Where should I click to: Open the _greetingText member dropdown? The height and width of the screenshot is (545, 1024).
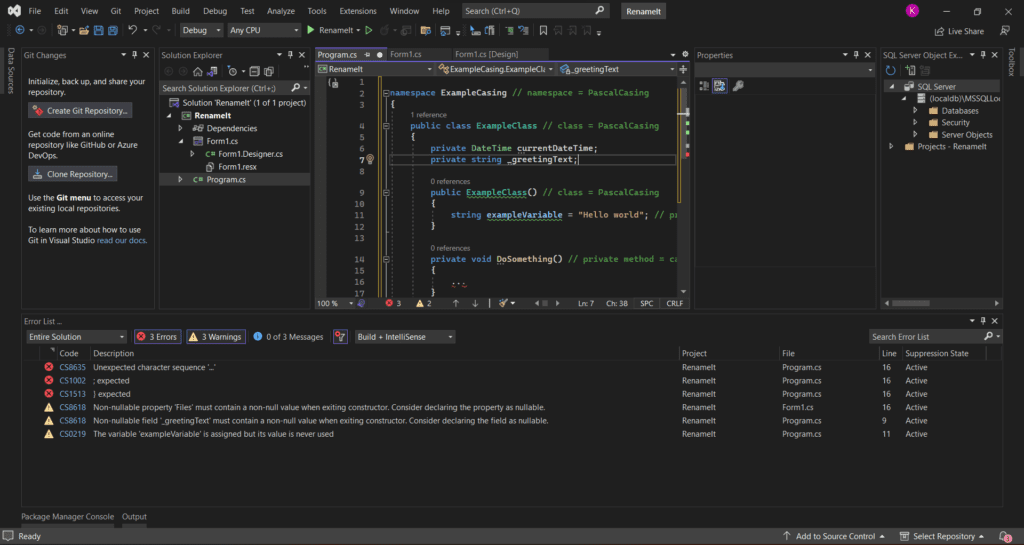pos(616,69)
